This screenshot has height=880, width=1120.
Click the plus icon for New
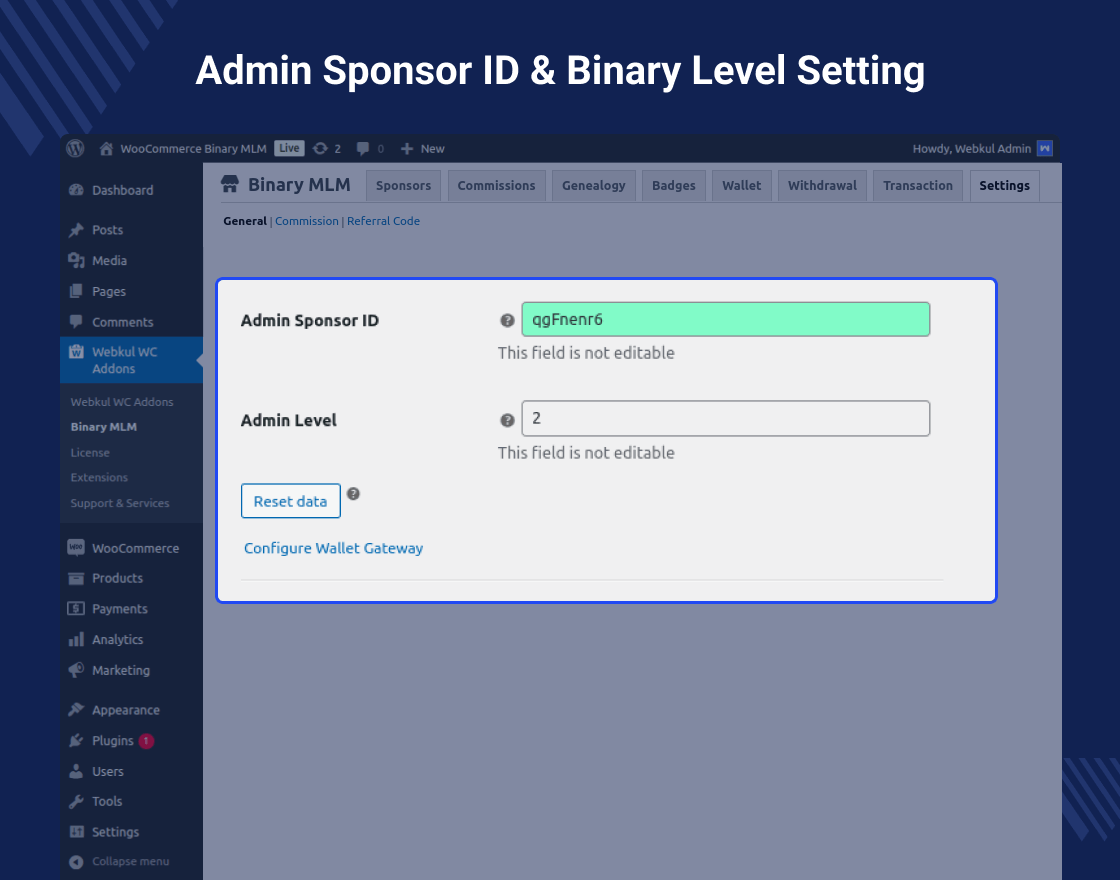pos(407,149)
